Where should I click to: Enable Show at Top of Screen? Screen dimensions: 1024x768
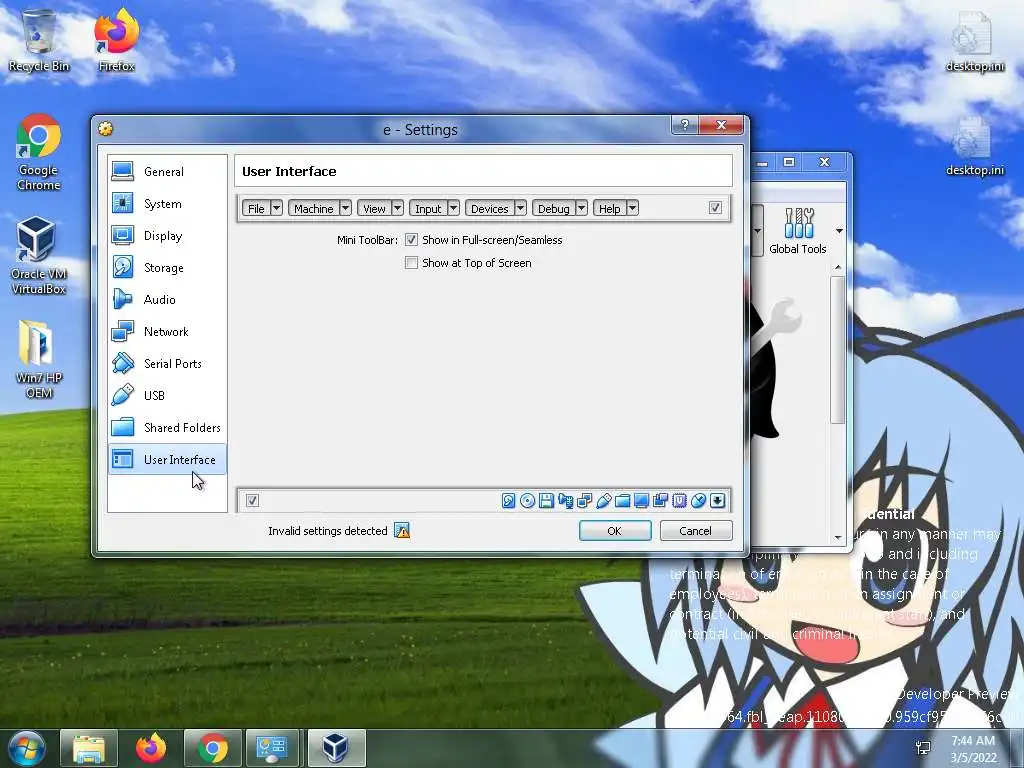coord(411,263)
